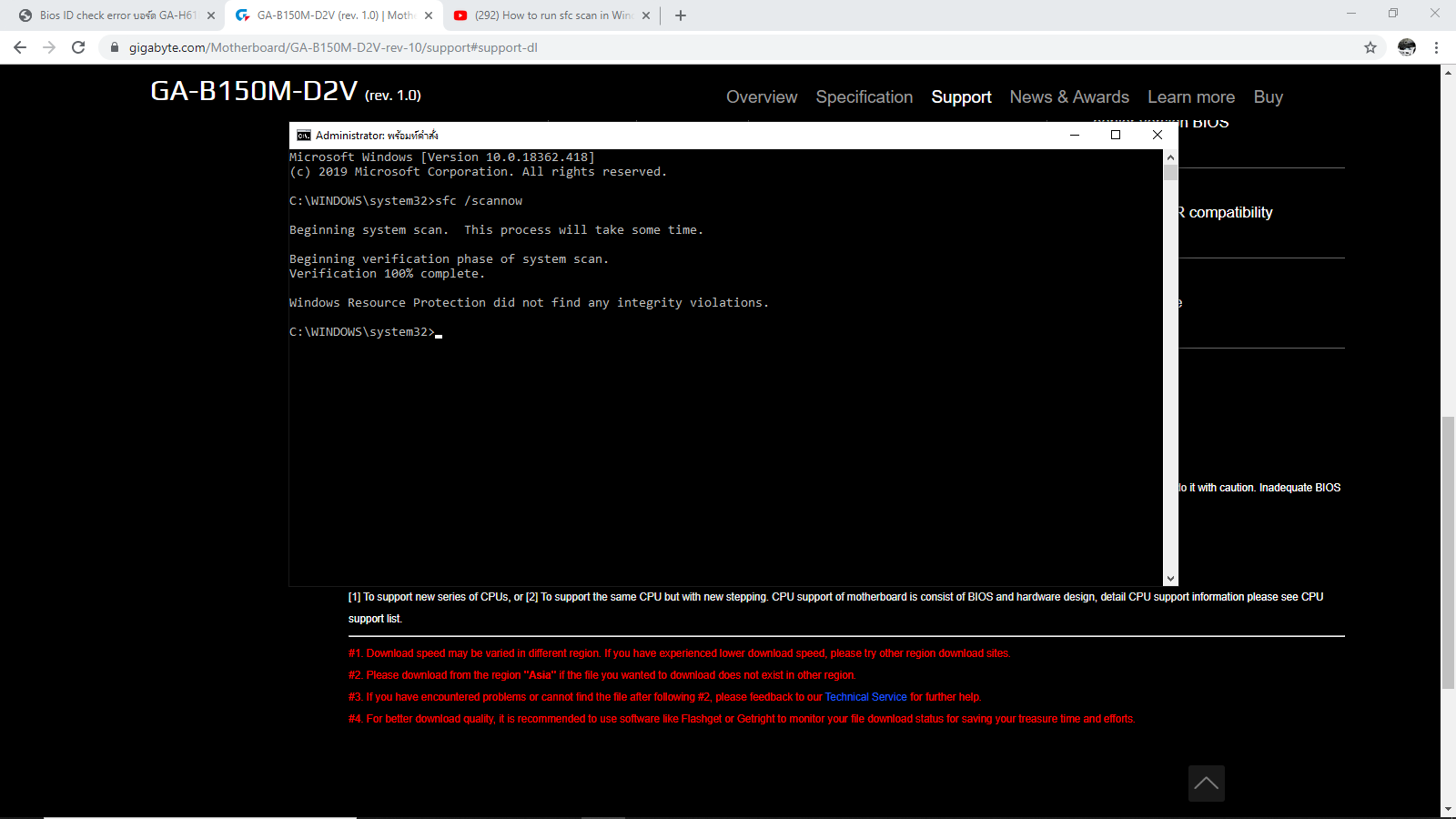Click the sfc /scannow command line
1456x819 pixels.
tap(406, 201)
